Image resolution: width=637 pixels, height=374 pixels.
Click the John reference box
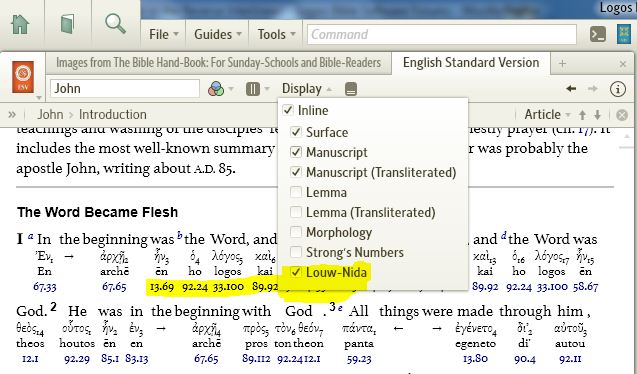coord(125,89)
